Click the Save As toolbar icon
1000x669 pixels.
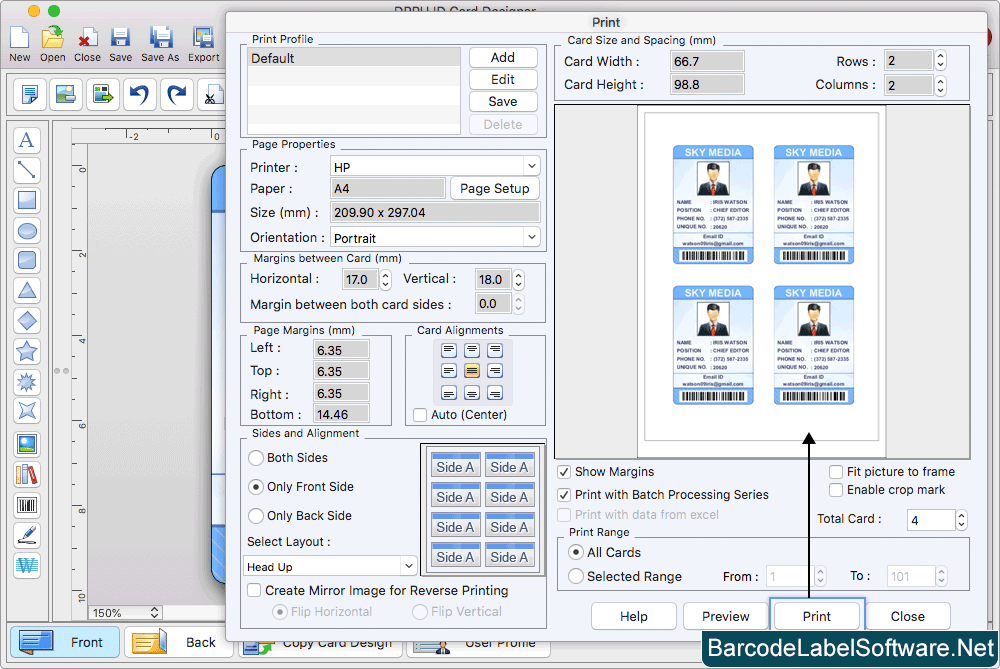(160, 45)
